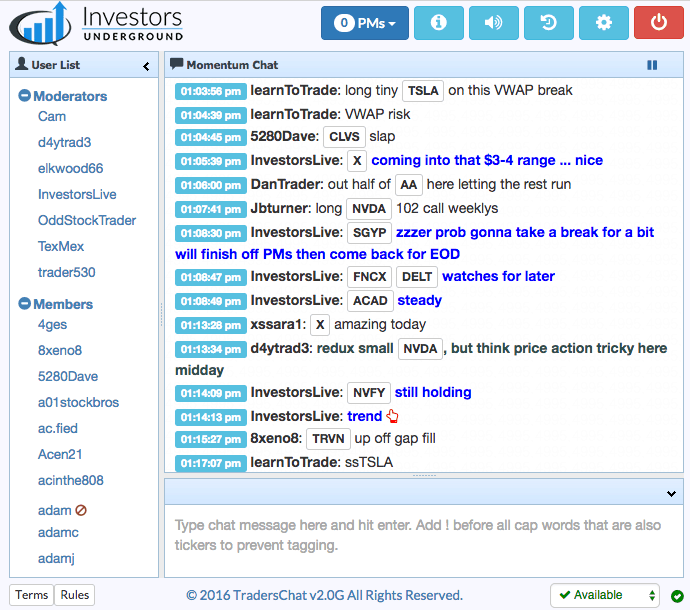690x610 pixels.
Task: Select moderator elkwood66
Action: pos(70,168)
